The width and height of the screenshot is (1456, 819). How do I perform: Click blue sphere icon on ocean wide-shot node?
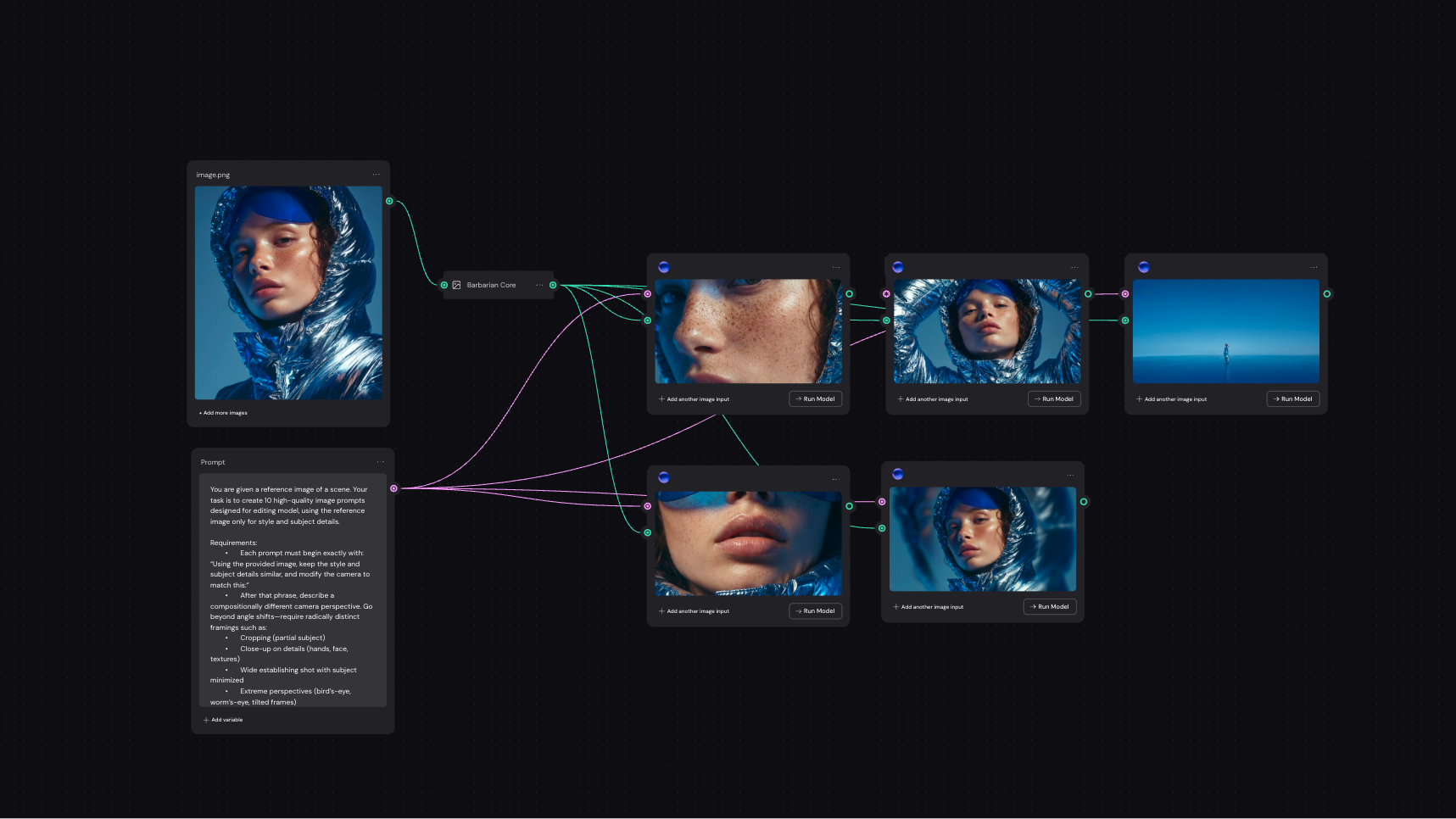coord(1143,267)
